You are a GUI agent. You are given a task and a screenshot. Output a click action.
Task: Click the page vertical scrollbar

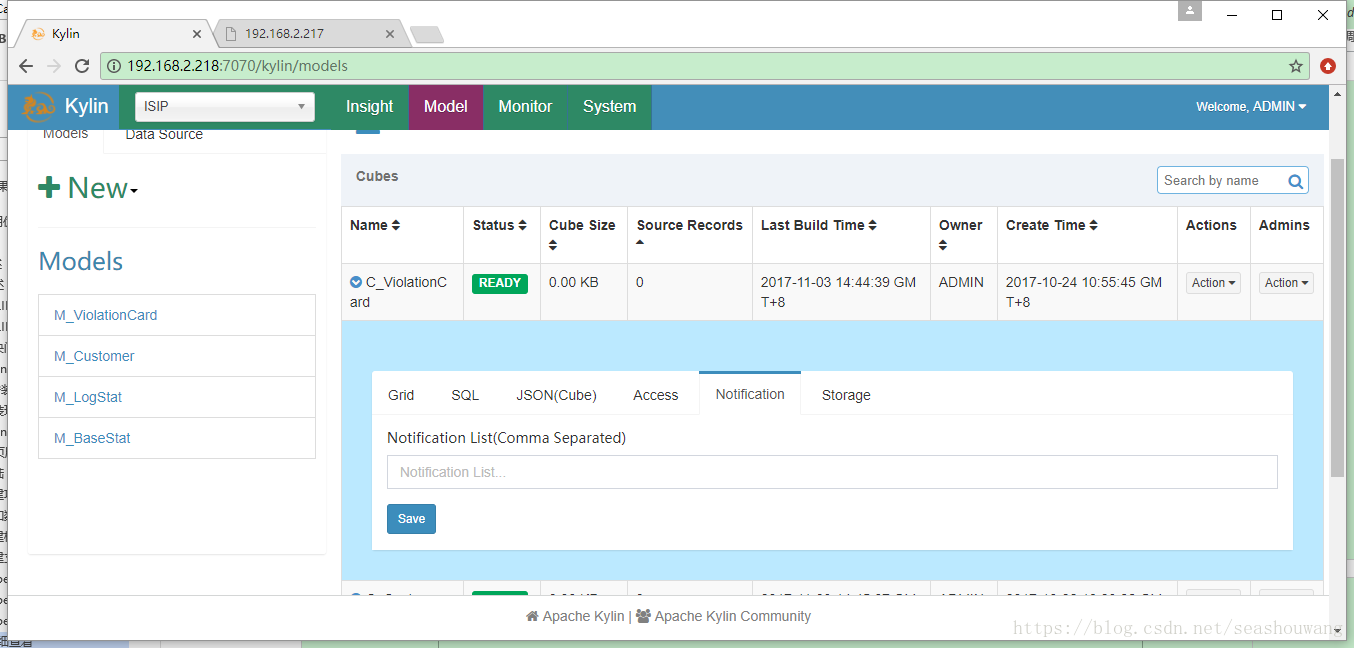pos(1337,316)
